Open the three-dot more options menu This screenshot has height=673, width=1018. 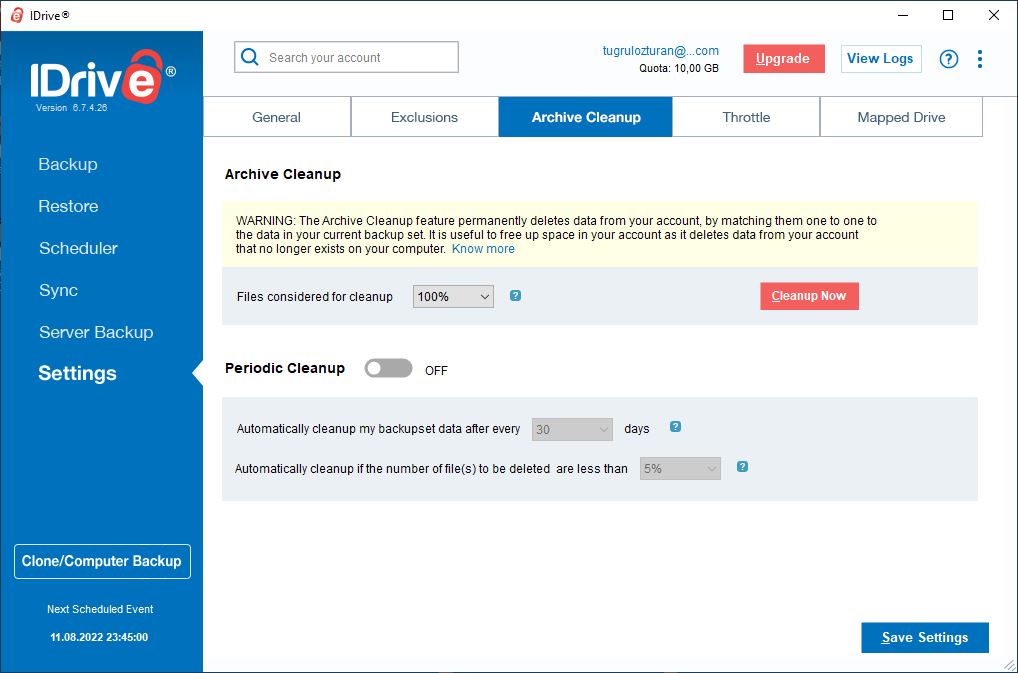pos(980,59)
